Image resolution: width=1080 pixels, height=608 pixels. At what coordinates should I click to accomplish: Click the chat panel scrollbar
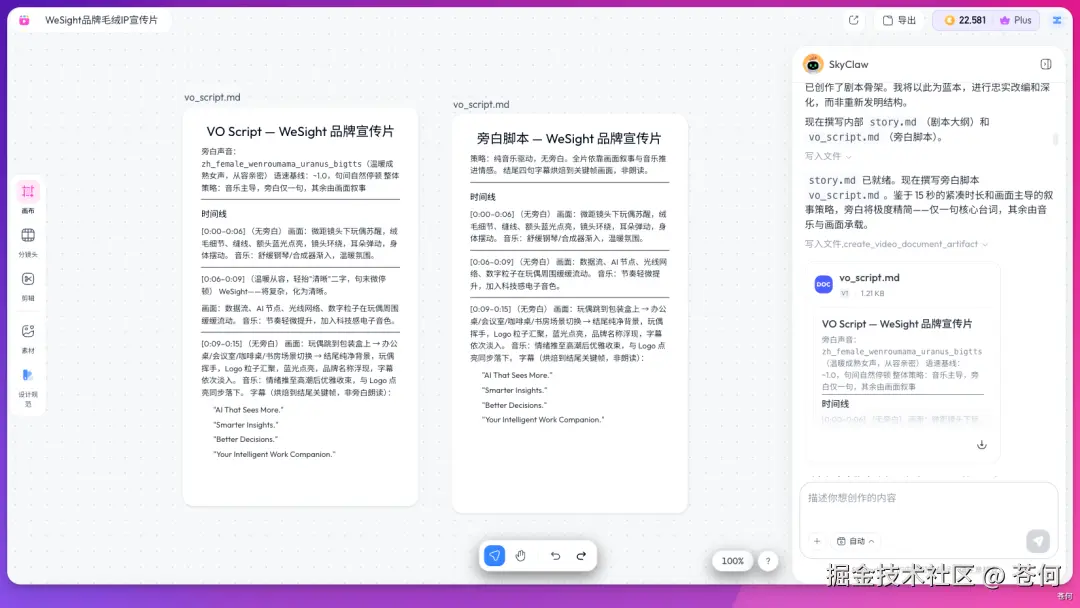[x=1055, y=139]
